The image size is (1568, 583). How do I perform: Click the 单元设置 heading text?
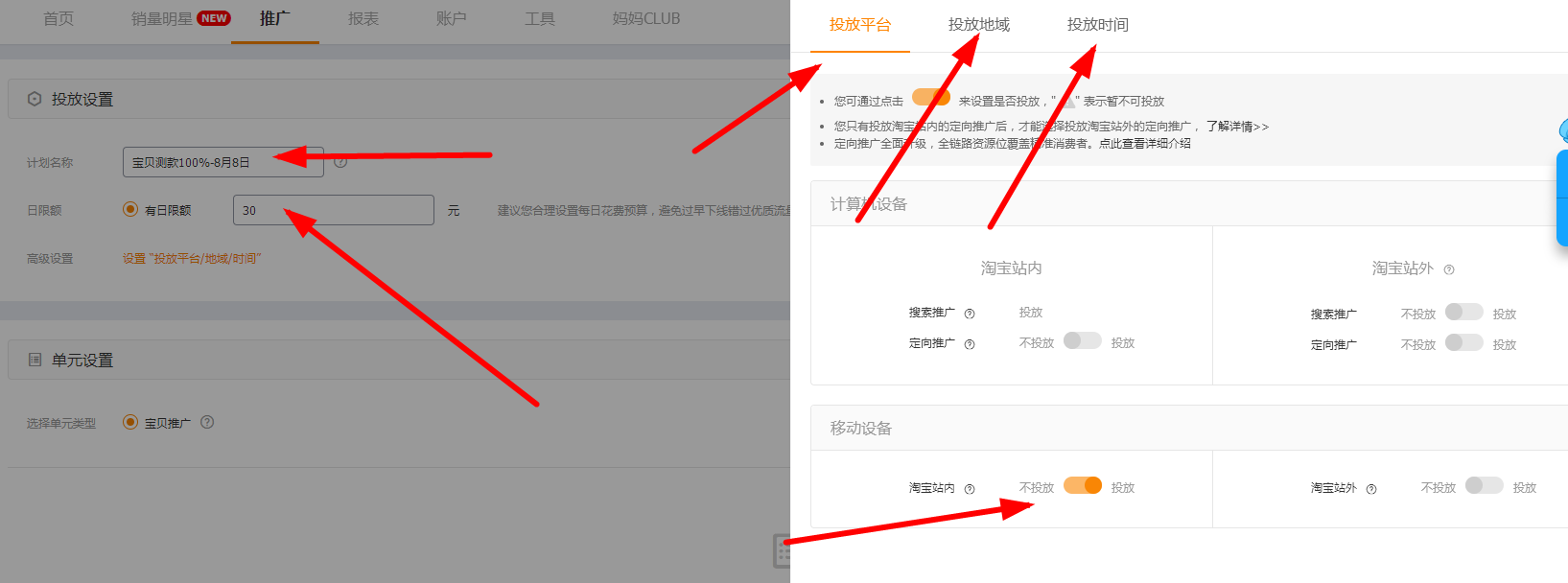coord(82,360)
